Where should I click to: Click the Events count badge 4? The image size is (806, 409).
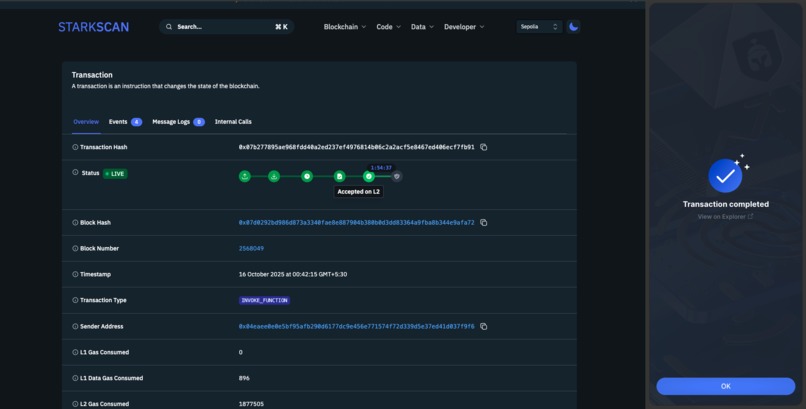point(136,122)
